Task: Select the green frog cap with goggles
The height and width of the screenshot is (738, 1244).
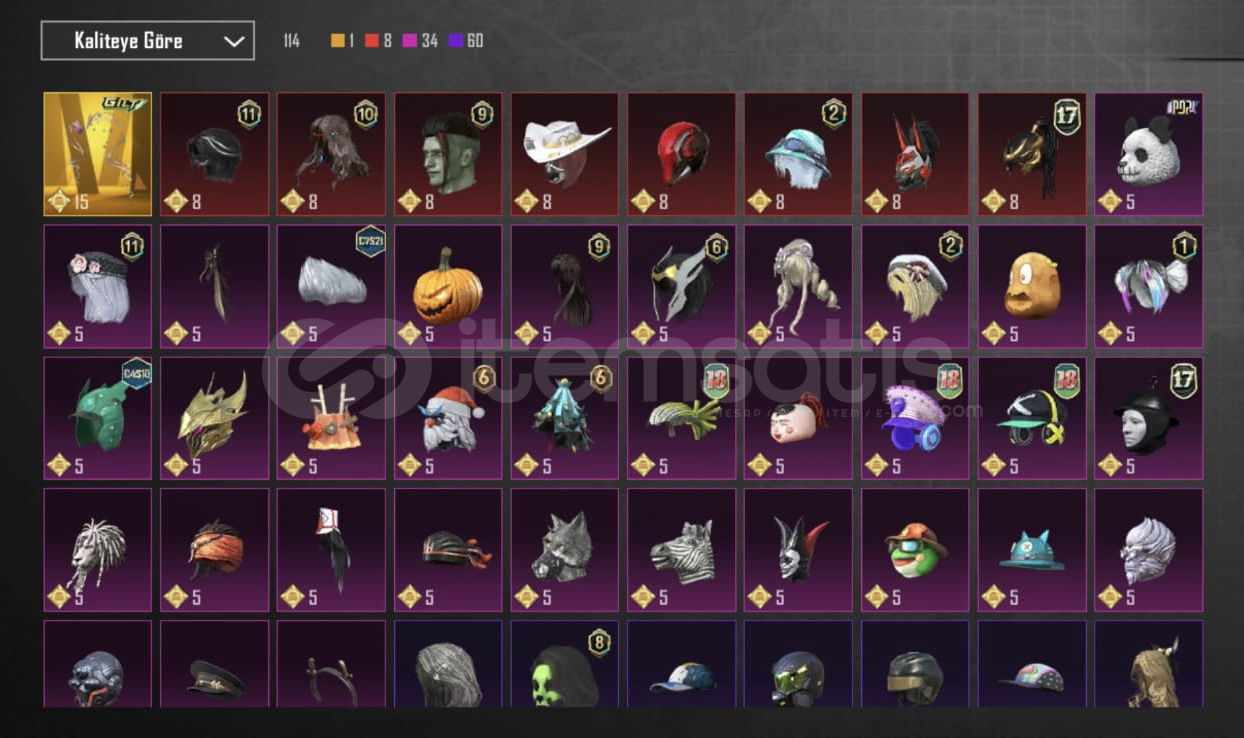Action: (915, 550)
